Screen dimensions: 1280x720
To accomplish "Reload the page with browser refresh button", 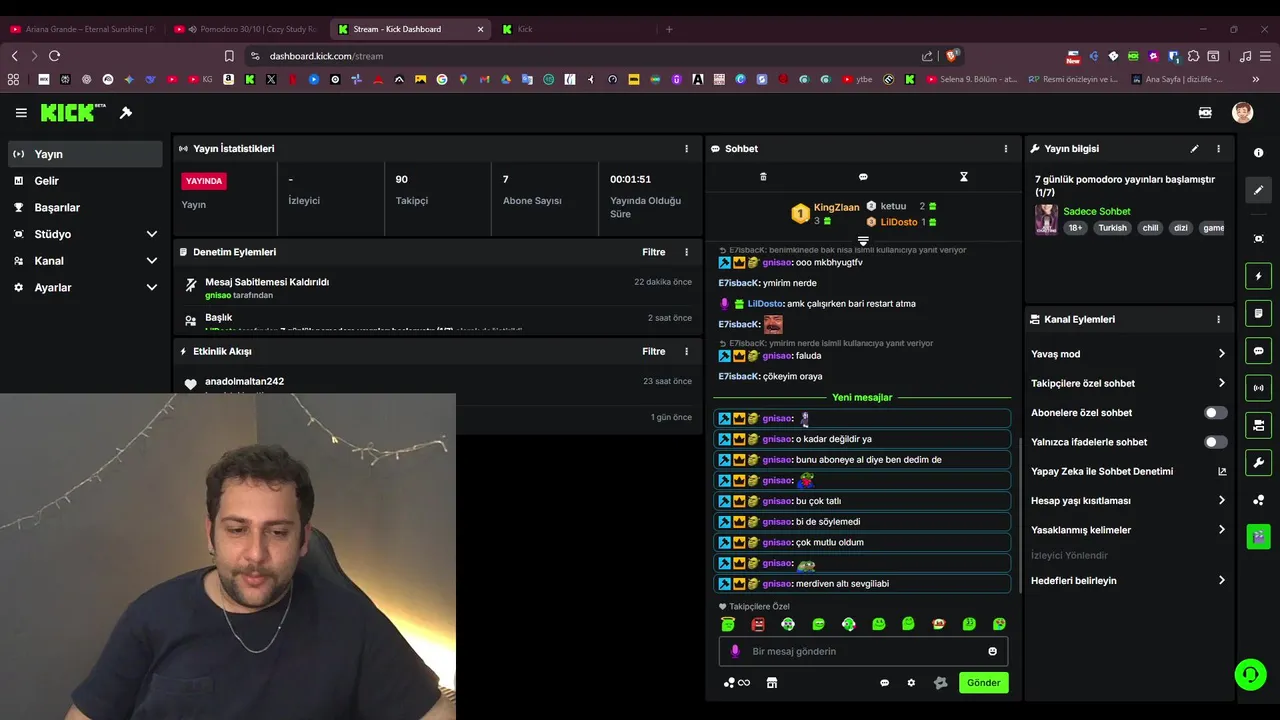I will coord(54,56).
